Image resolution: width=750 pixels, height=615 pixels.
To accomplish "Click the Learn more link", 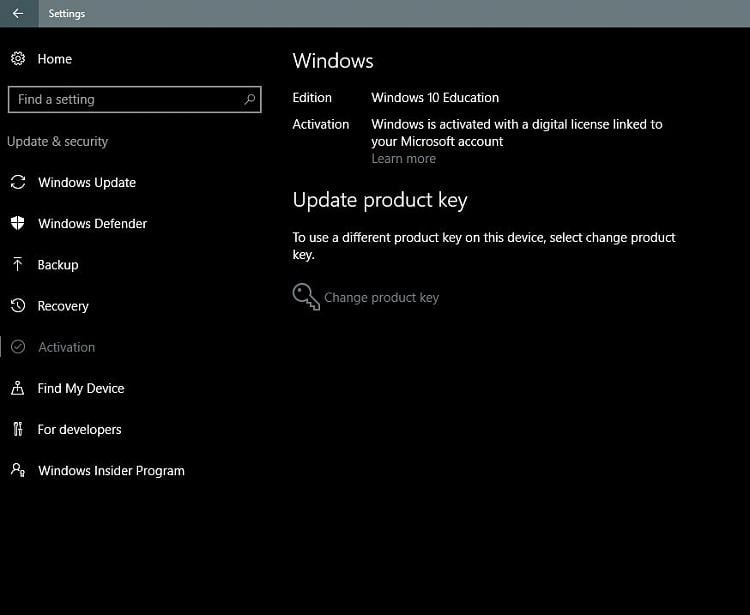I will click(403, 158).
